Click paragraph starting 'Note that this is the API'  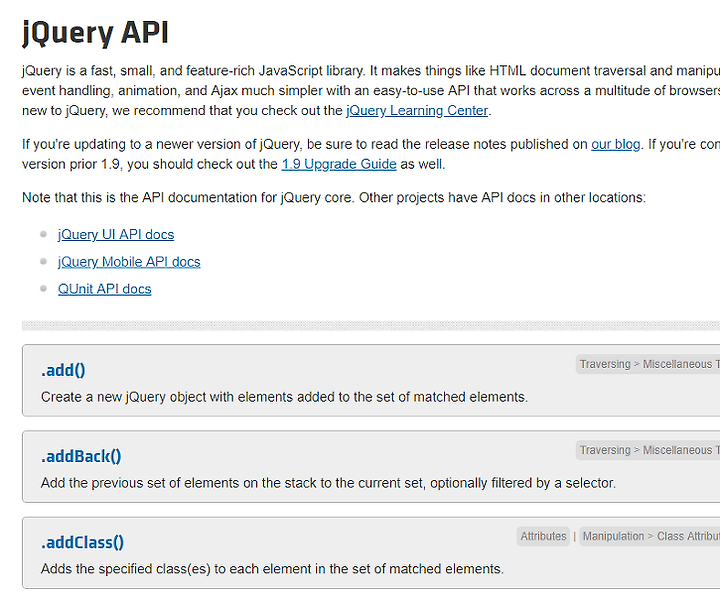pyautogui.click(x=334, y=197)
